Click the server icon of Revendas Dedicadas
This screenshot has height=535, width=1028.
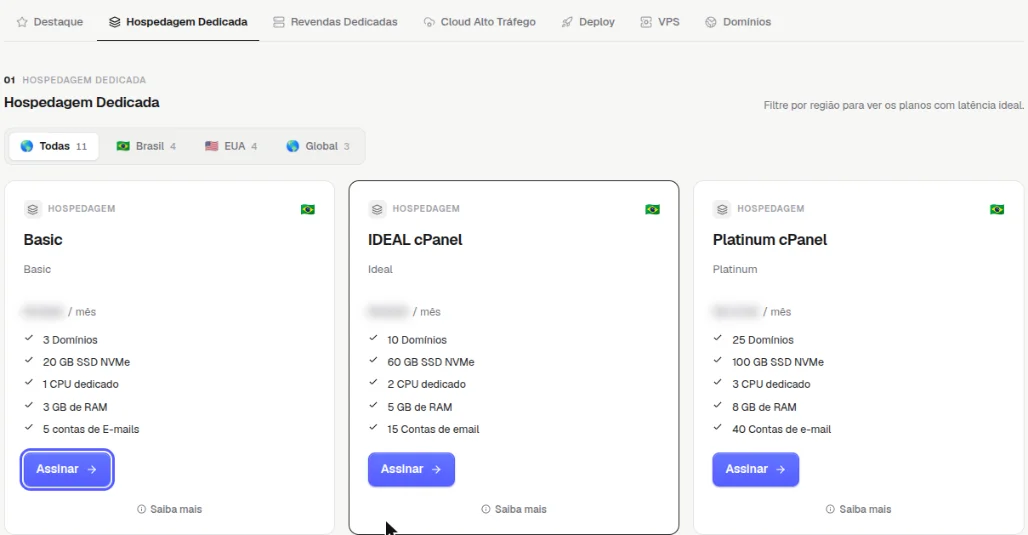coord(279,22)
